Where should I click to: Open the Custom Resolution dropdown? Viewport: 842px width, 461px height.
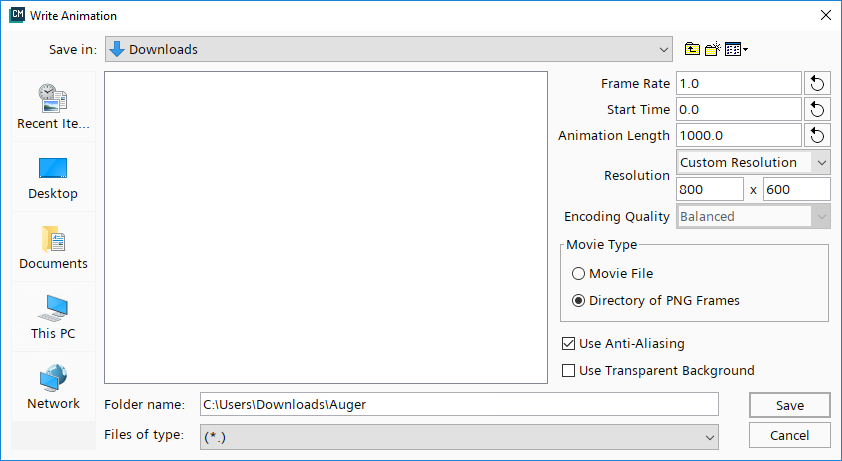point(753,162)
